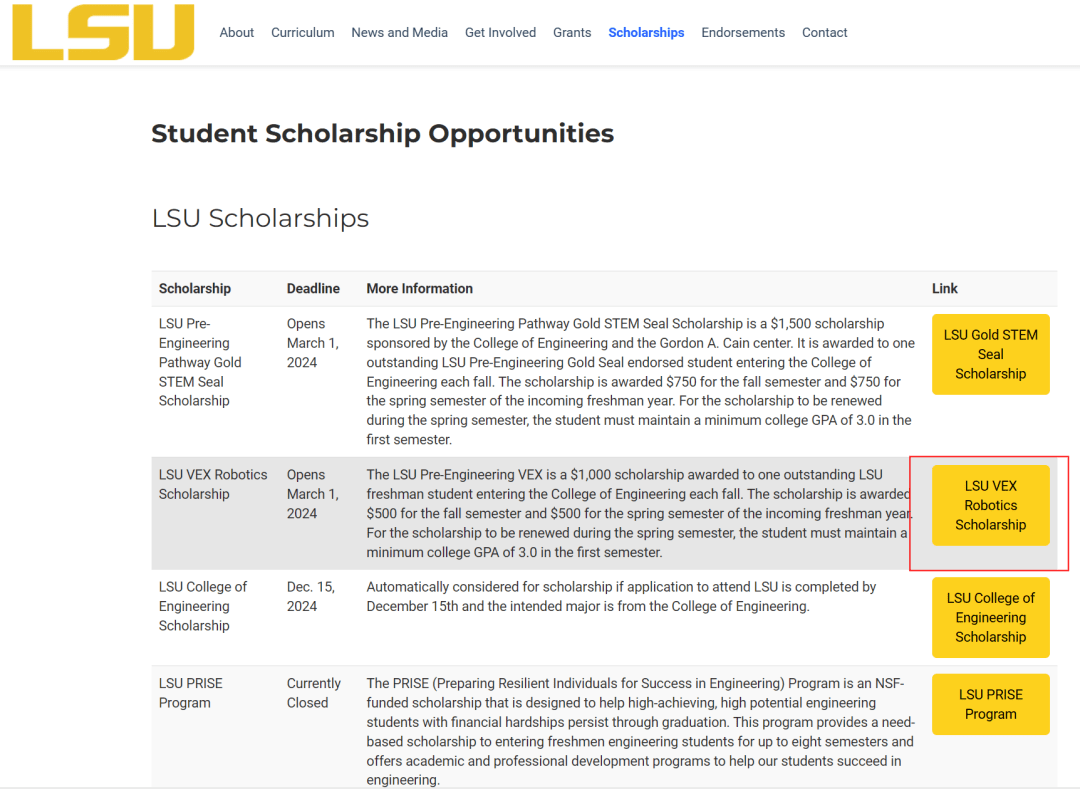Click the LSU Scholarships section heading
Viewport: 1080px width, 789px height.
point(260,218)
